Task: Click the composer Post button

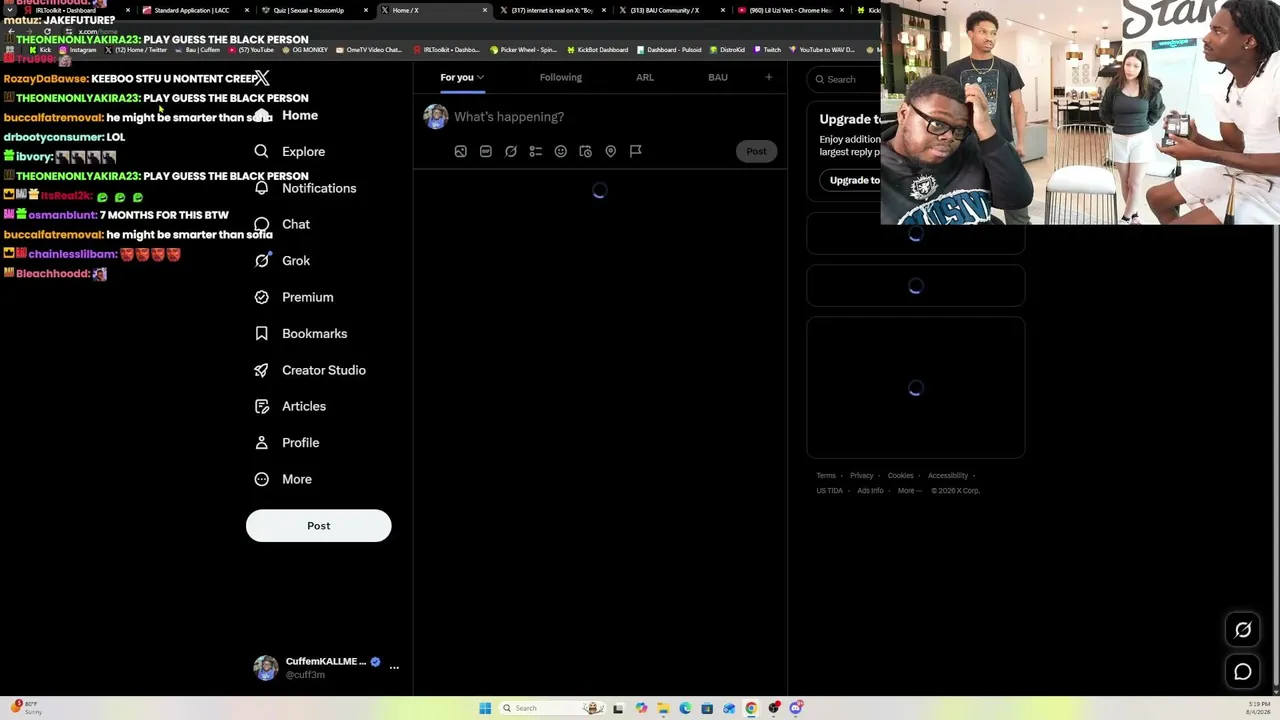Action: pyautogui.click(x=756, y=151)
